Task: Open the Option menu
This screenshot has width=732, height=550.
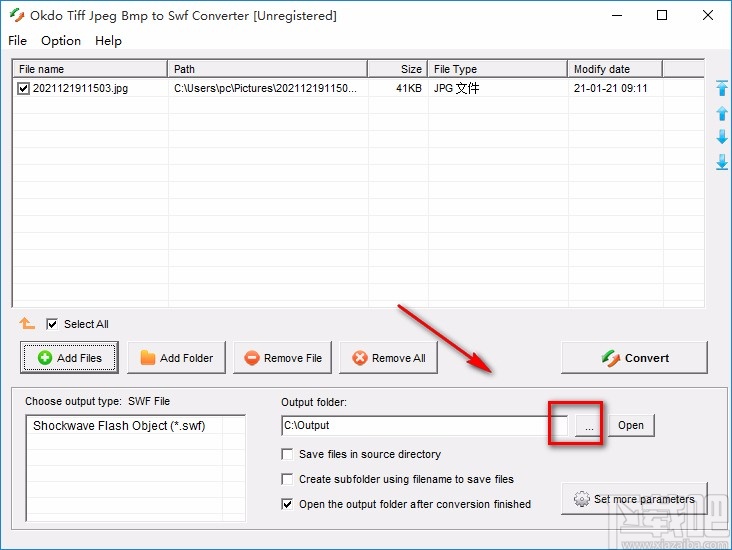Action: [61, 41]
